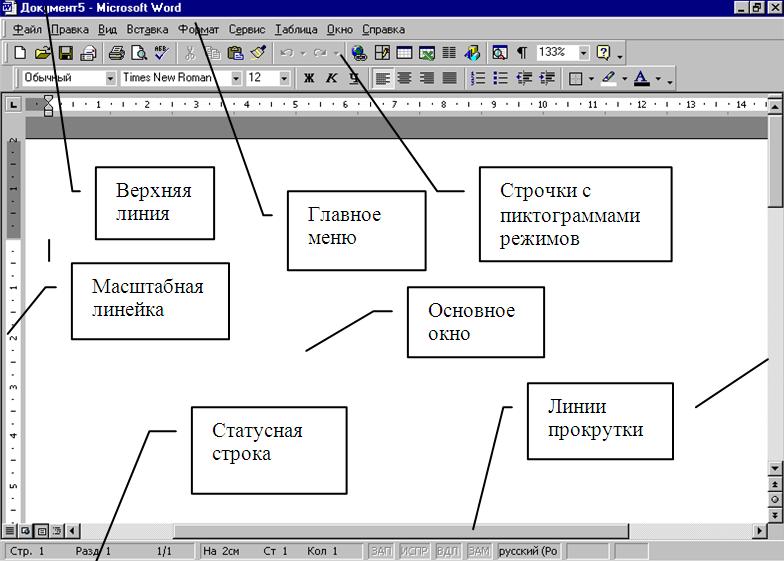Click the Save (floppy disk) icon
784x561 pixels.
click(66, 53)
